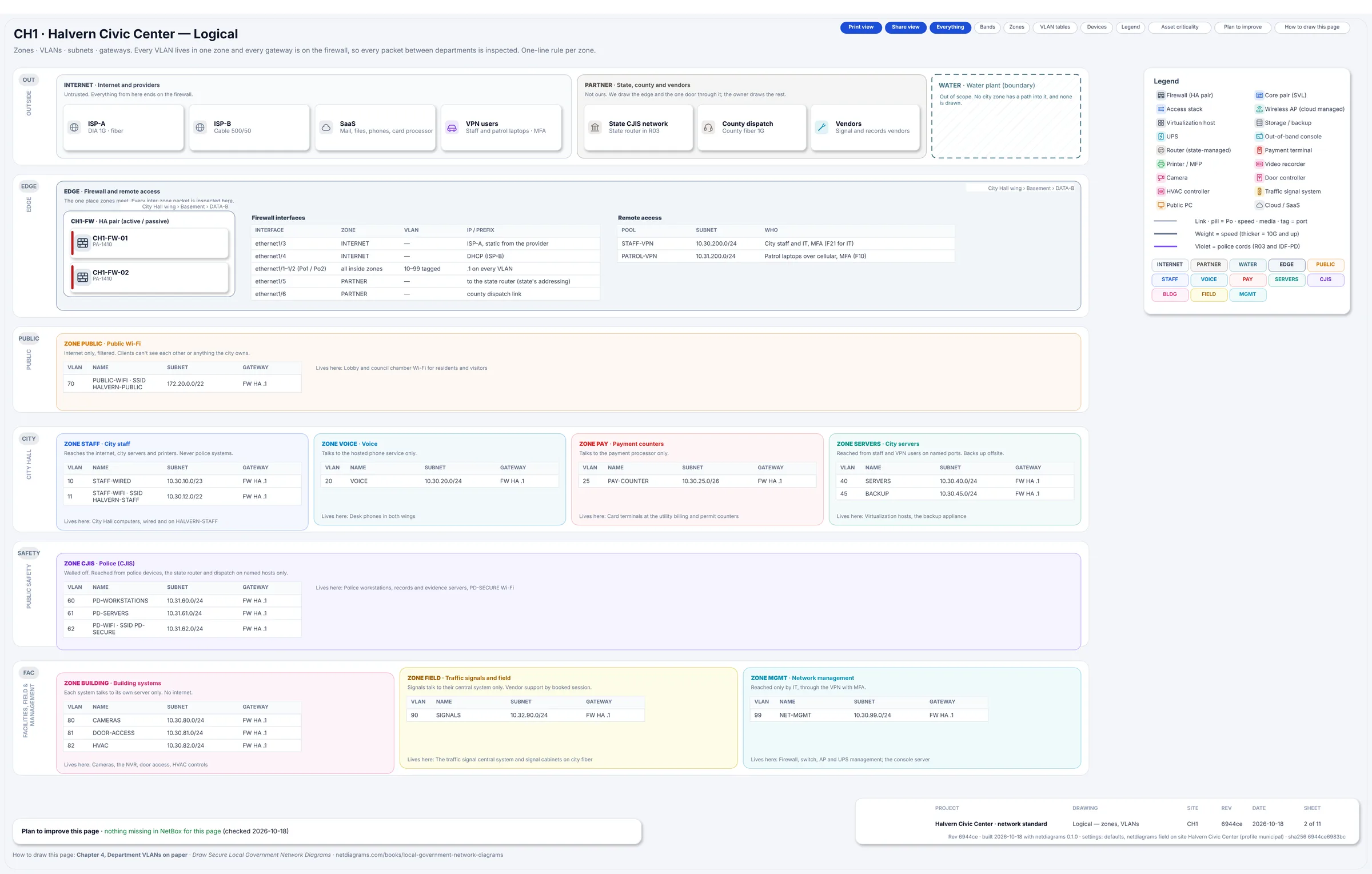Open the Devices view
Image resolution: width=1372 pixels, height=874 pixels.
(x=1096, y=27)
